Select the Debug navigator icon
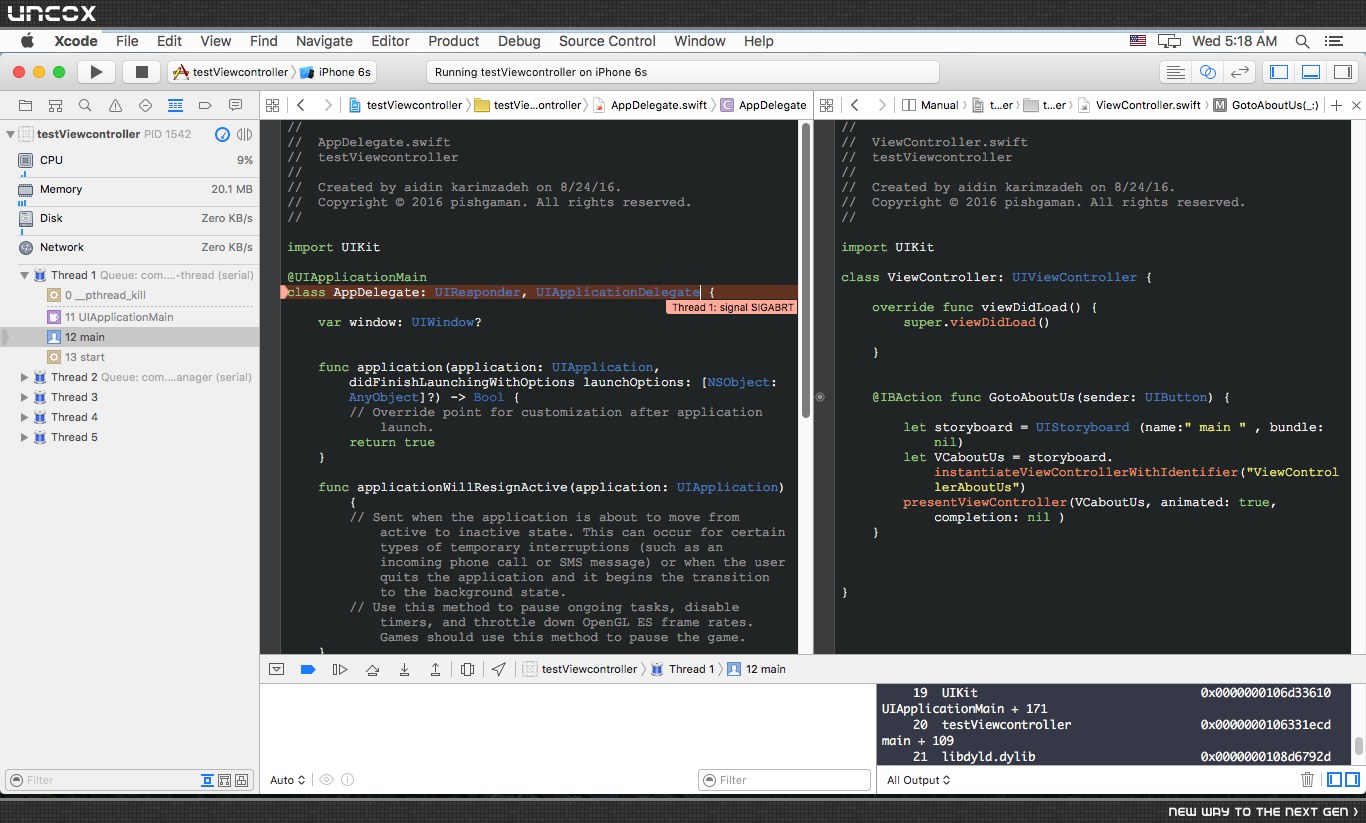Screen dimensions: 1366x823 click(x=175, y=105)
